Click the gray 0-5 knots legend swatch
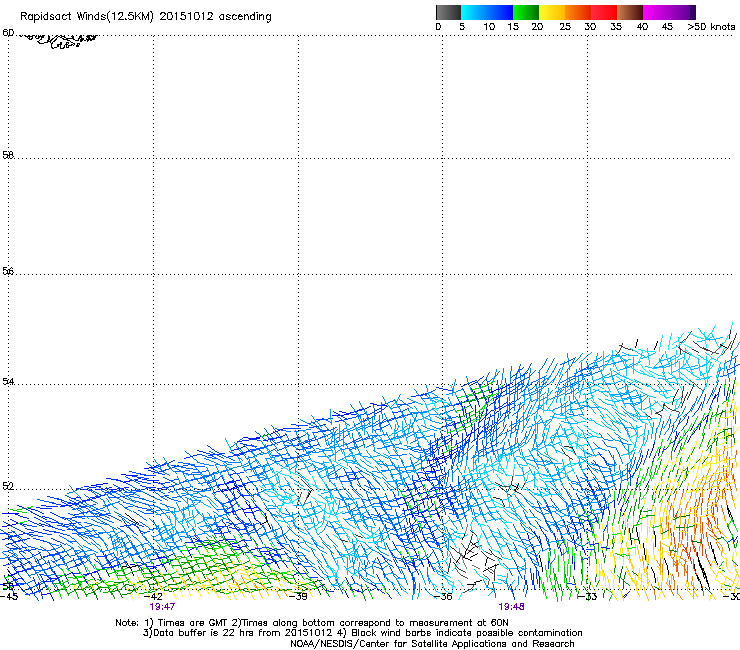The image size is (740, 650). 448,12
